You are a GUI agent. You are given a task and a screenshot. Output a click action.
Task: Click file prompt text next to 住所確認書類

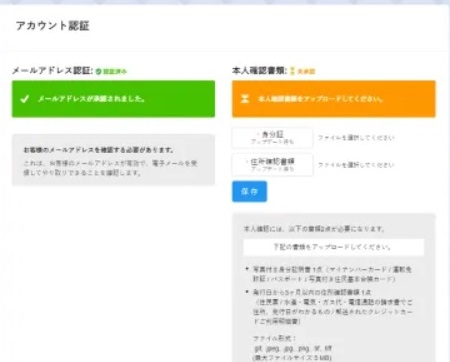pos(356,165)
